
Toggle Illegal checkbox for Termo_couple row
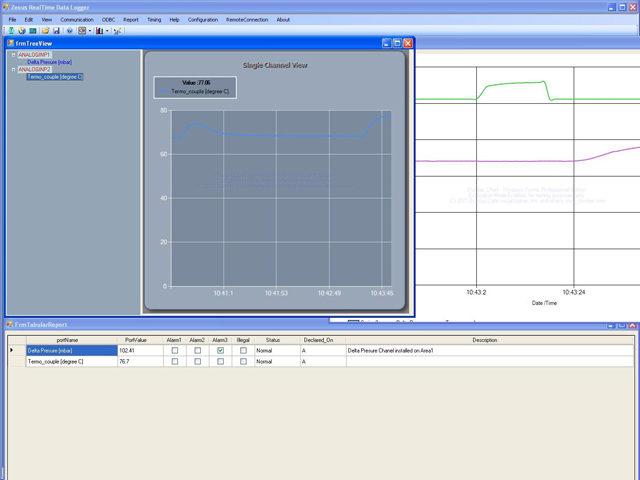tap(243, 361)
